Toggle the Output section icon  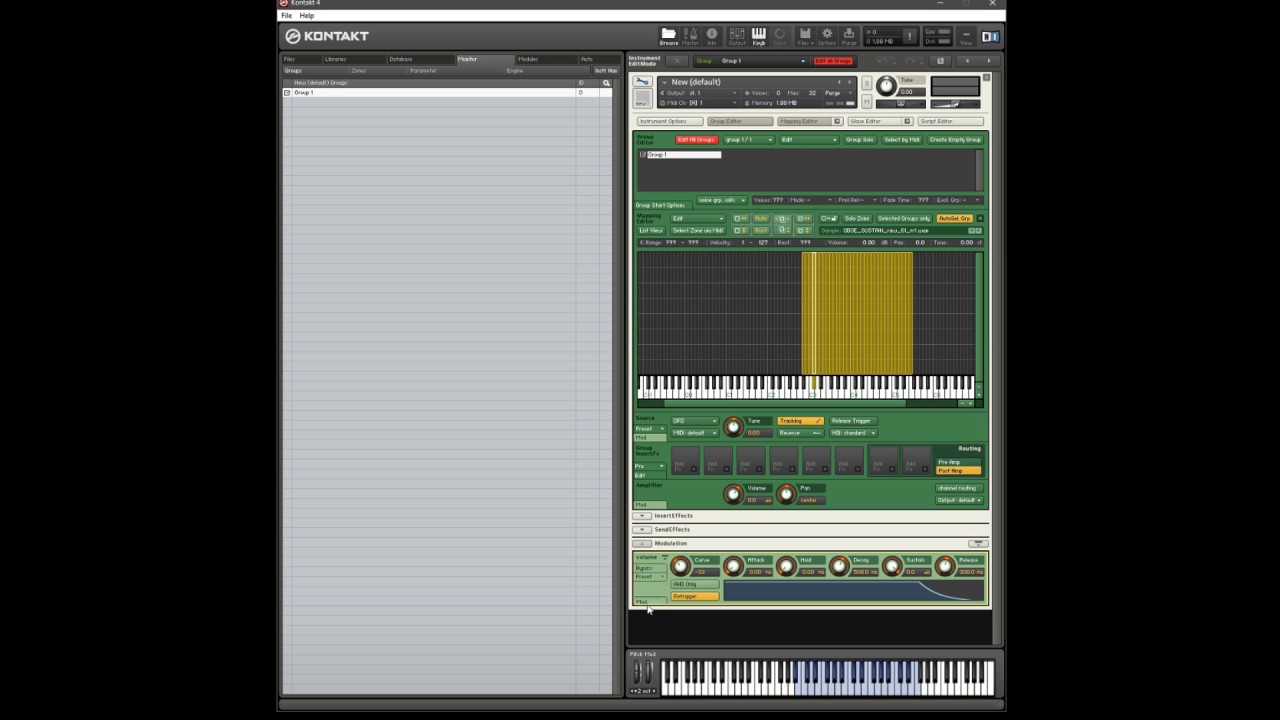(737, 36)
